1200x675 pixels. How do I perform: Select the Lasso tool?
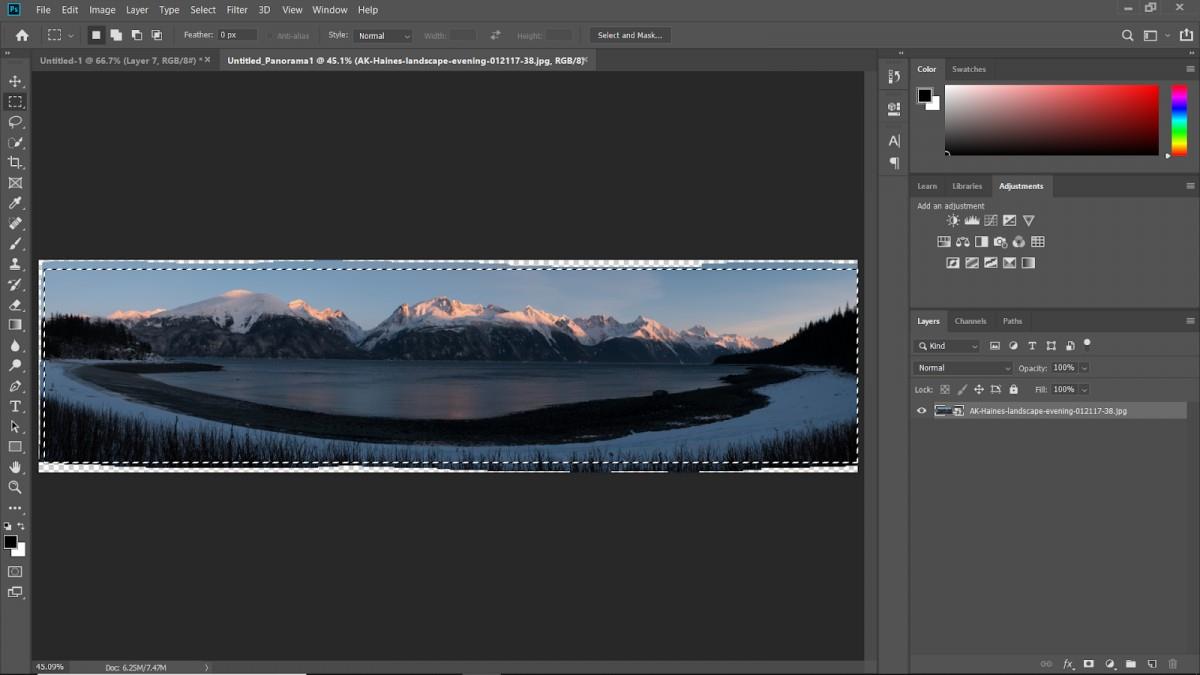(x=15, y=122)
